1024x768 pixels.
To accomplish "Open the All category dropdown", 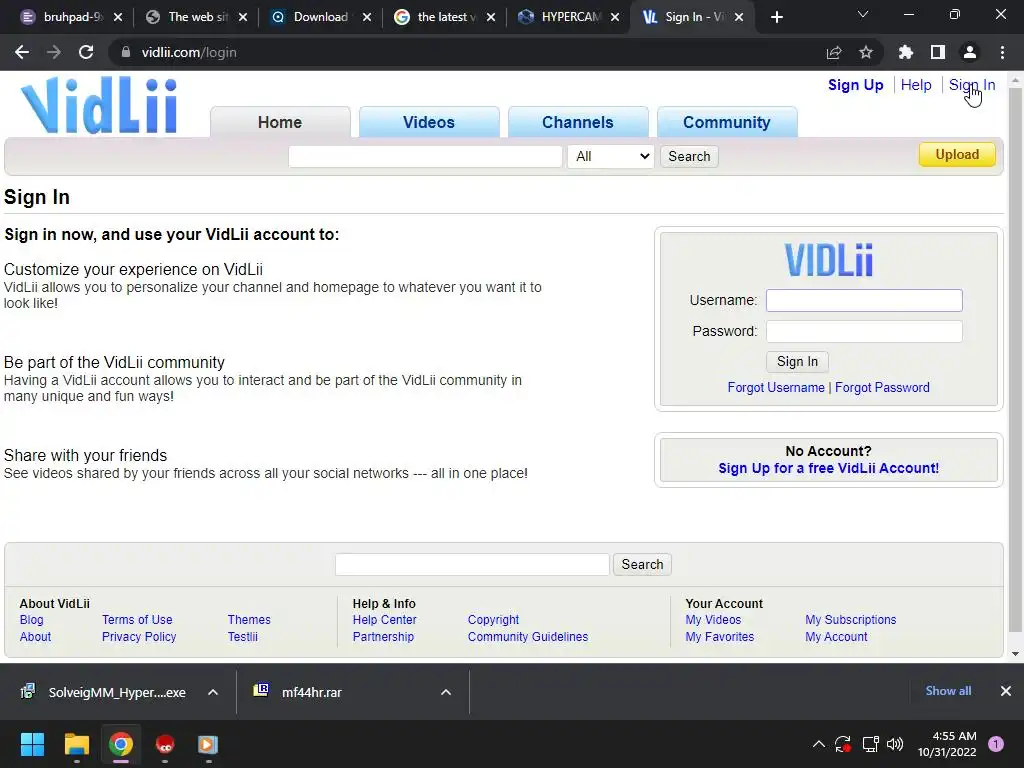I will click(x=611, y=156).
